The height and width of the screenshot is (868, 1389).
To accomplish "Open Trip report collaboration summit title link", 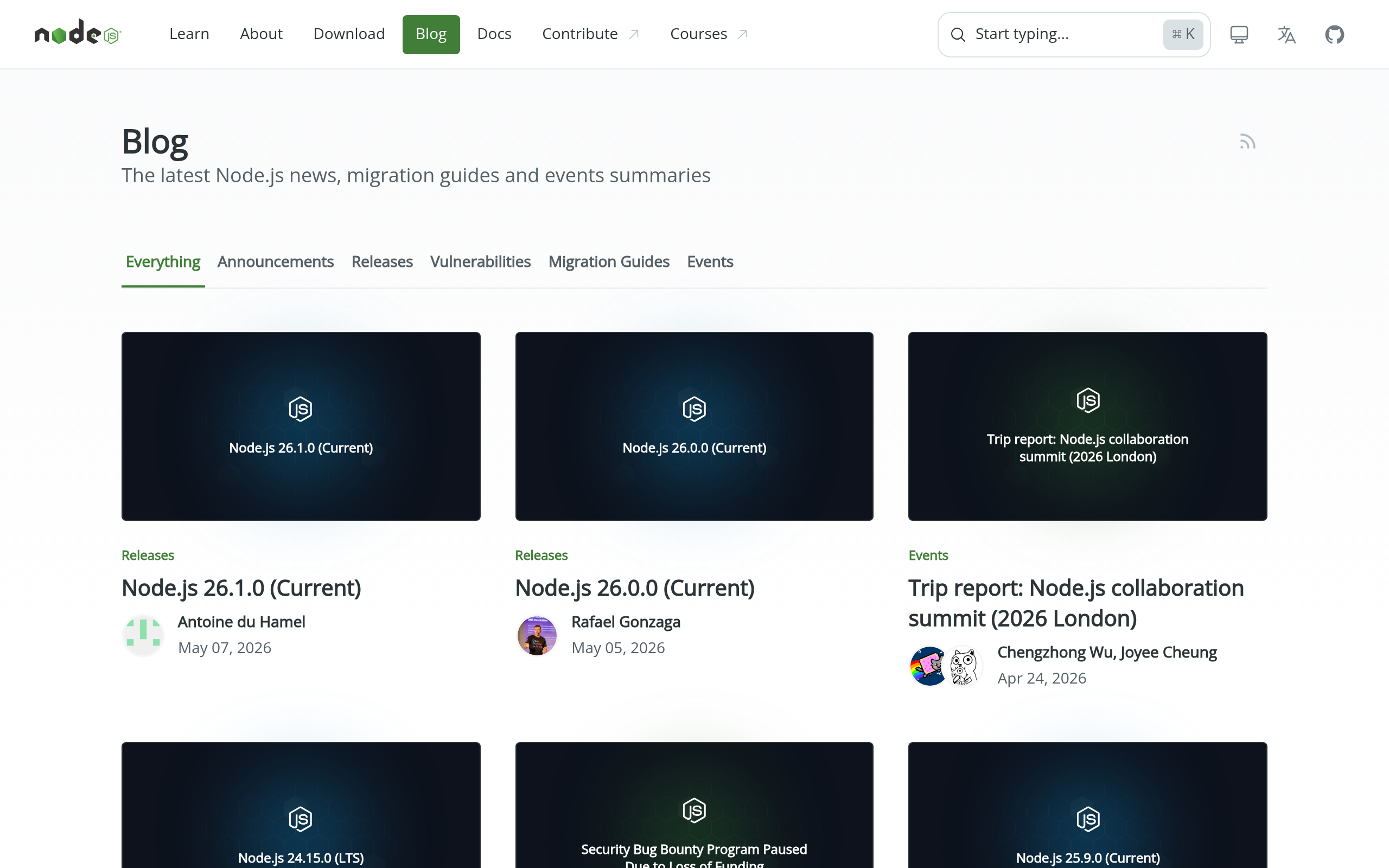I will (1076, 603).
